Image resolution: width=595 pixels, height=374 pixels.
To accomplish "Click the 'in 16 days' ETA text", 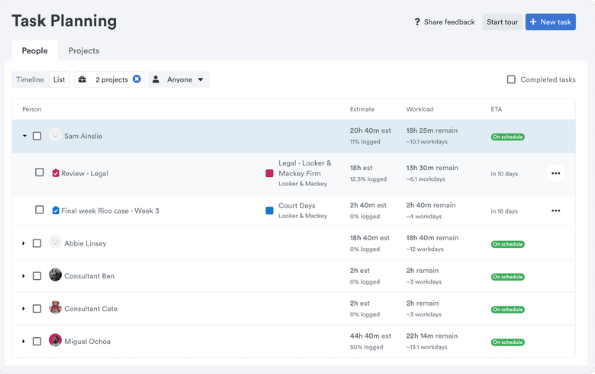I will tap(504, 211).
